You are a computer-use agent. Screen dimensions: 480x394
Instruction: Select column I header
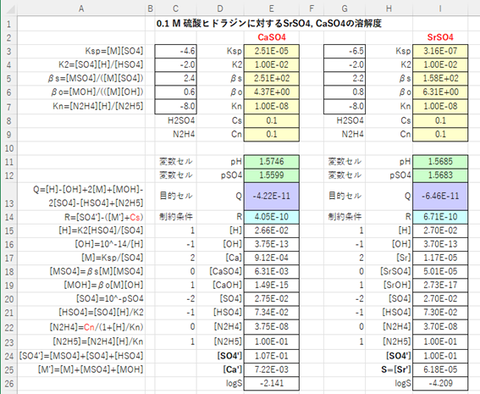point(440,8)
